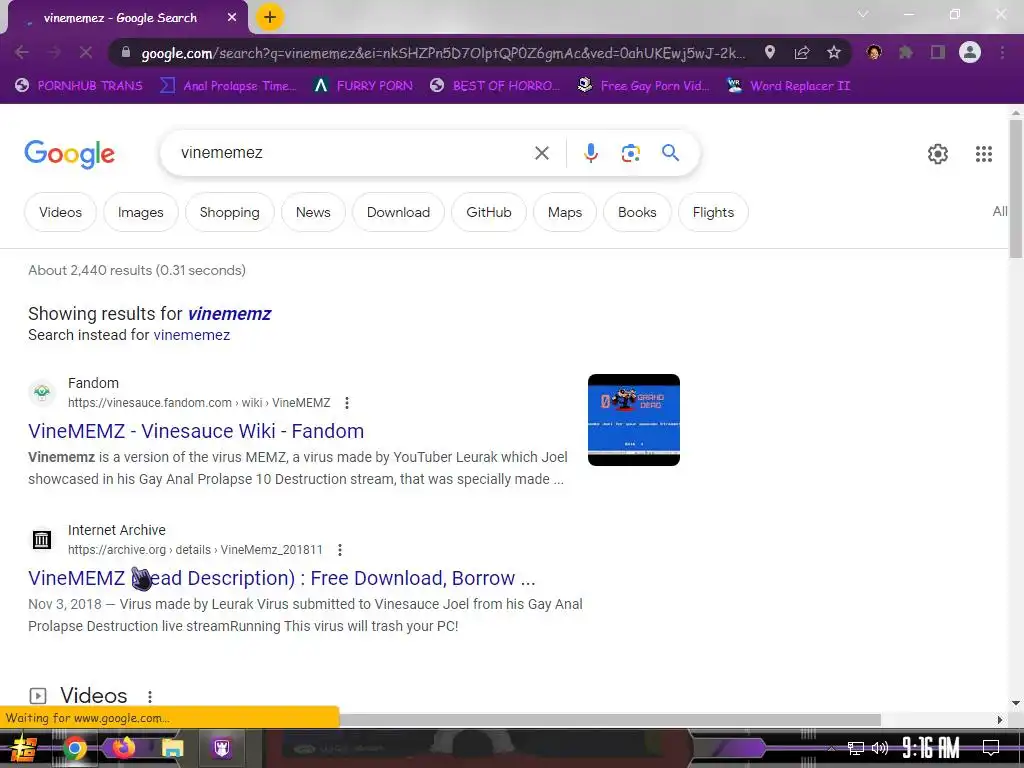Open VineMEMZ - Vinesauce Wiki - Fandom result
Viewport: 1024px width, 768px height.
(196, 431)
